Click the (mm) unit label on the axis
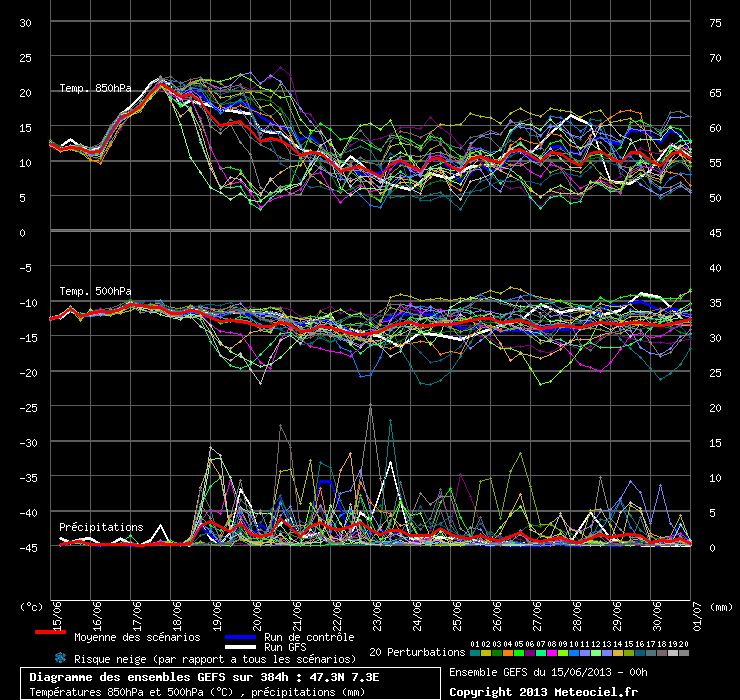The height and width of the screenshot is (700, 740). [x=720, y=606]
